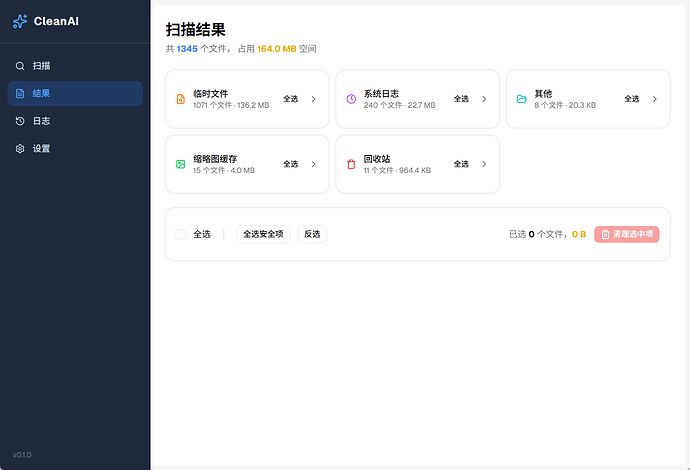Click the red trash icon on 回收站 card
This screenshot has width=690, height=470.
tap(351, 164)
